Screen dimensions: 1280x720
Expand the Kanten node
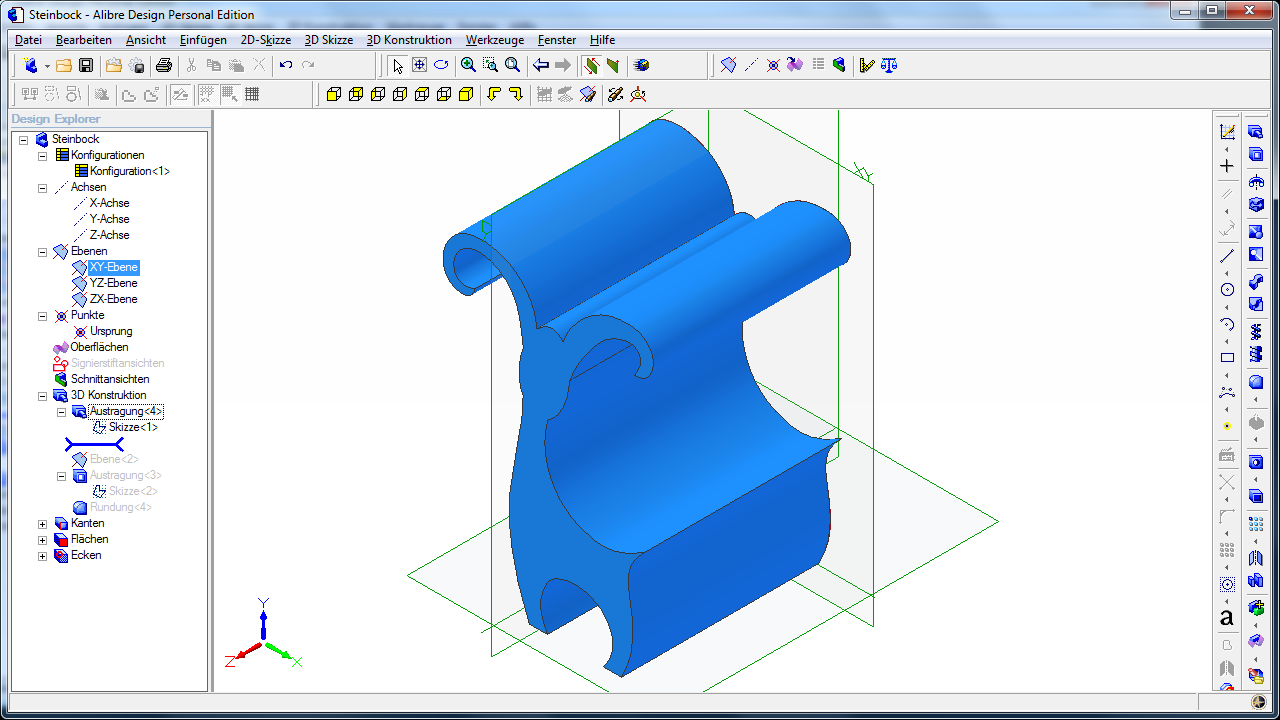[42, 523]
